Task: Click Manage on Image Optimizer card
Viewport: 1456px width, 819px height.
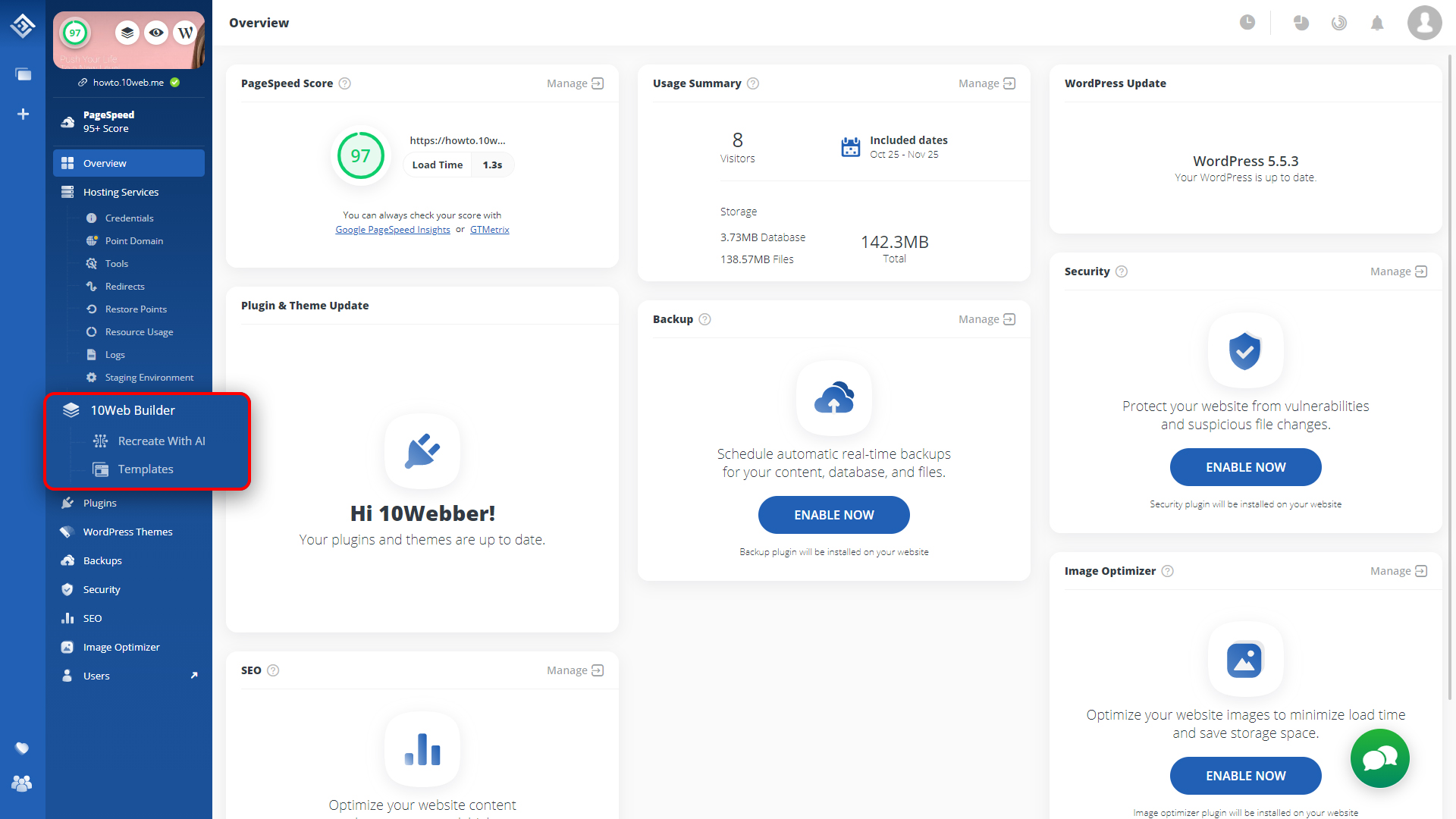Action: (1398, 571)
